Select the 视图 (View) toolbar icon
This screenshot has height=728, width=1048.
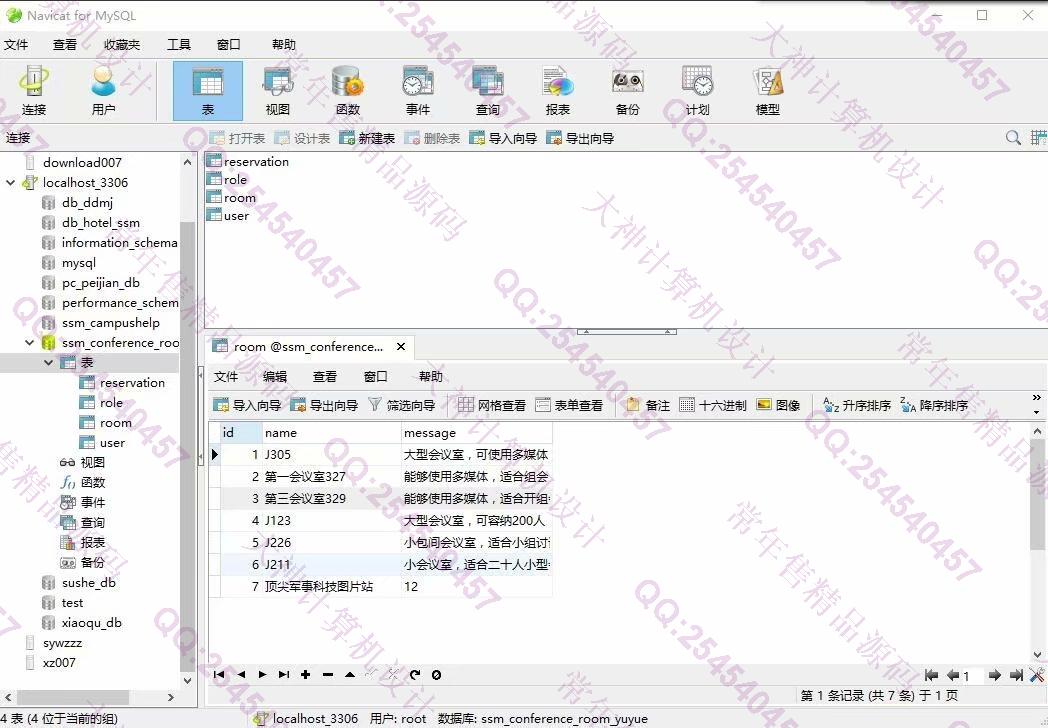[x=277, y=90]
